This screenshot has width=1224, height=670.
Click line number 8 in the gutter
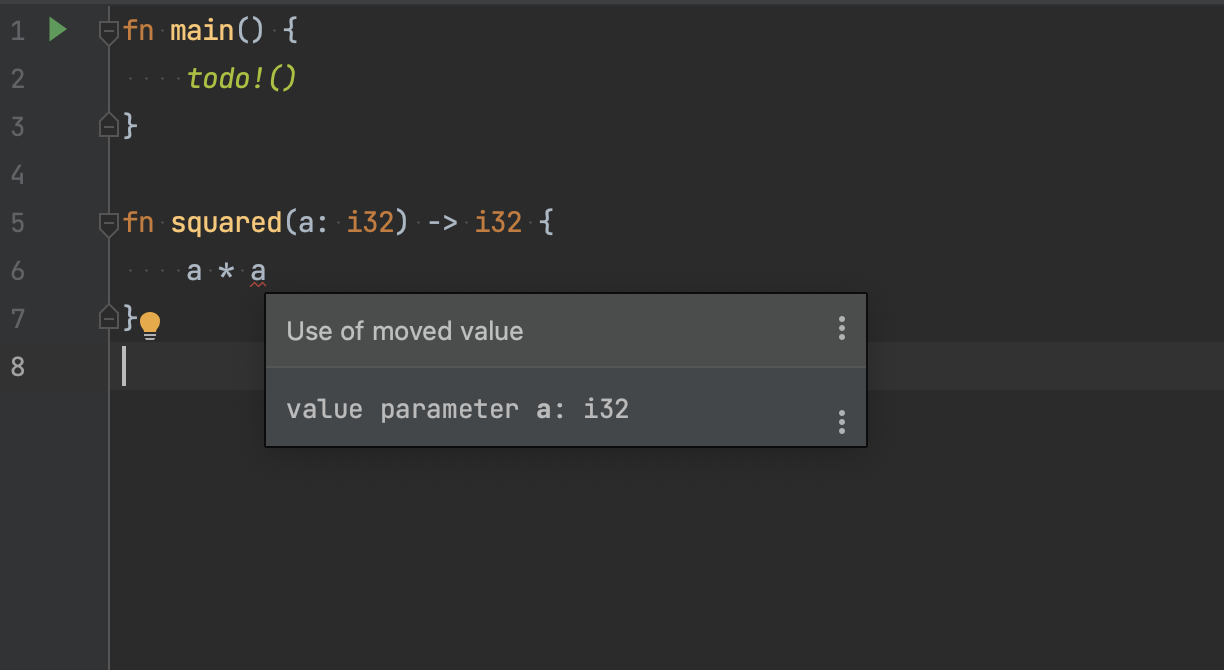click(x=16, y=366)
